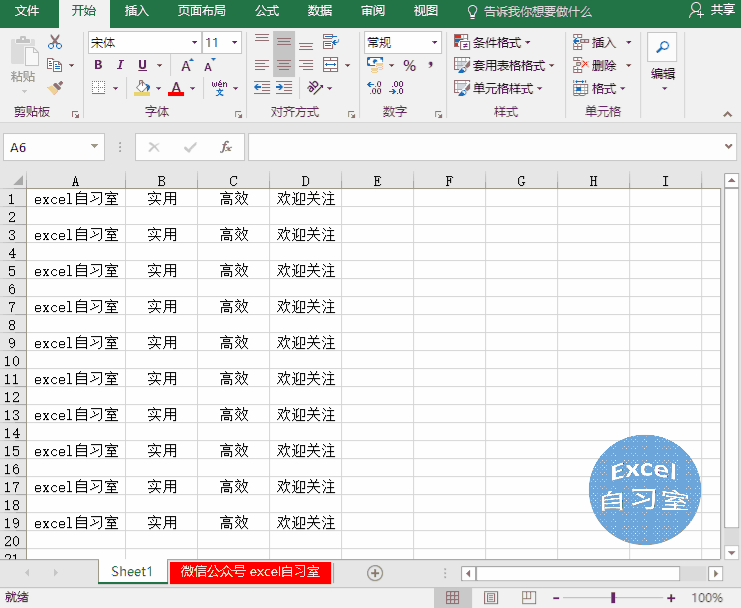The height and width of the screenshot is (608, 741).
Task: Click 插入 cells button in ribbon
Action: pyautogui.click(x=602, y=43)
